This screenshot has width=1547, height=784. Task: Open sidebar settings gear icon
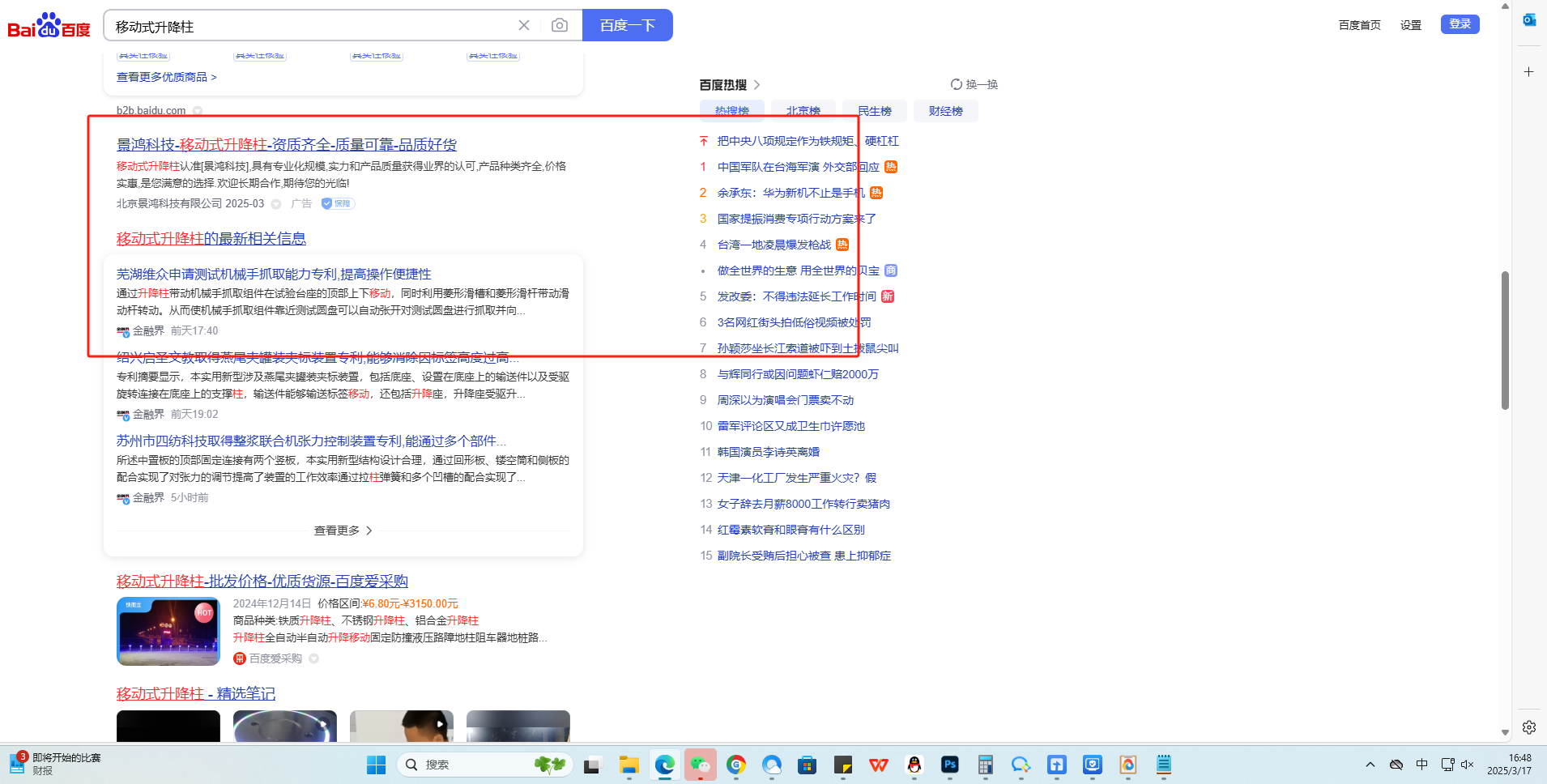(1528, 727)
